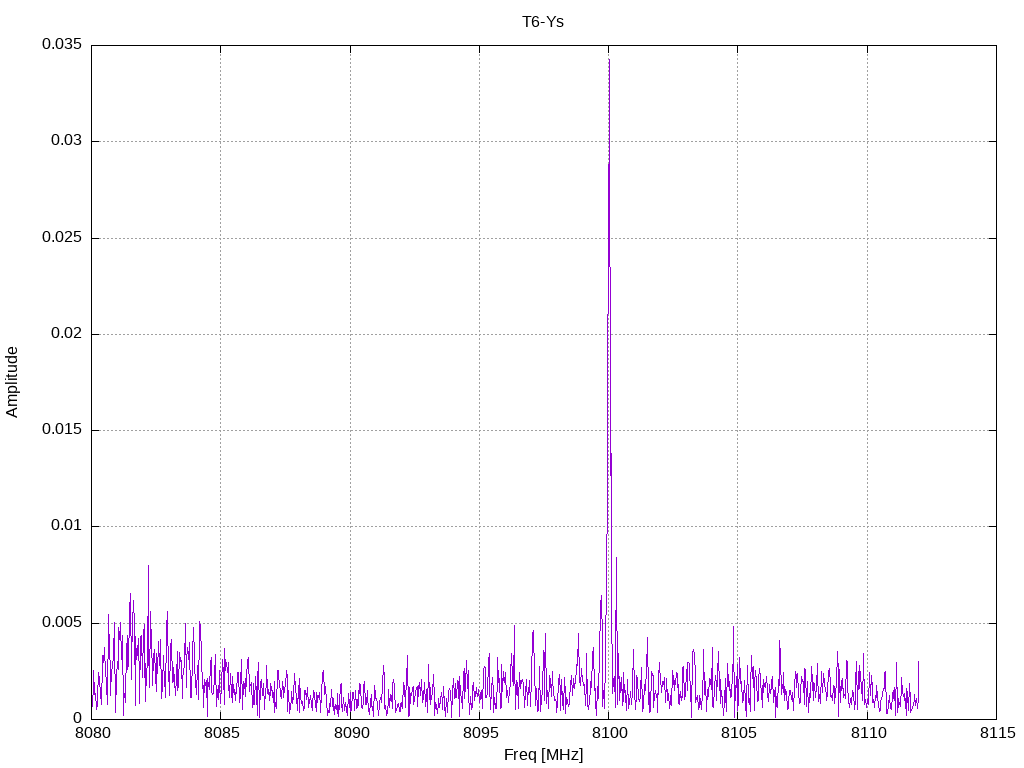
Task: Click the 0.035 y-axis tick label
Action: [x=62, y=44]
